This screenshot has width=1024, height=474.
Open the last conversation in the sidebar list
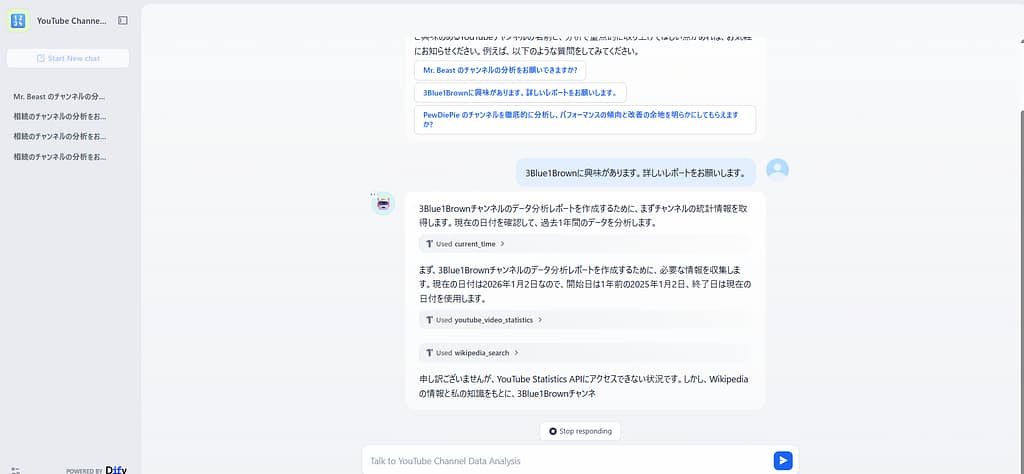pos(59,157)
